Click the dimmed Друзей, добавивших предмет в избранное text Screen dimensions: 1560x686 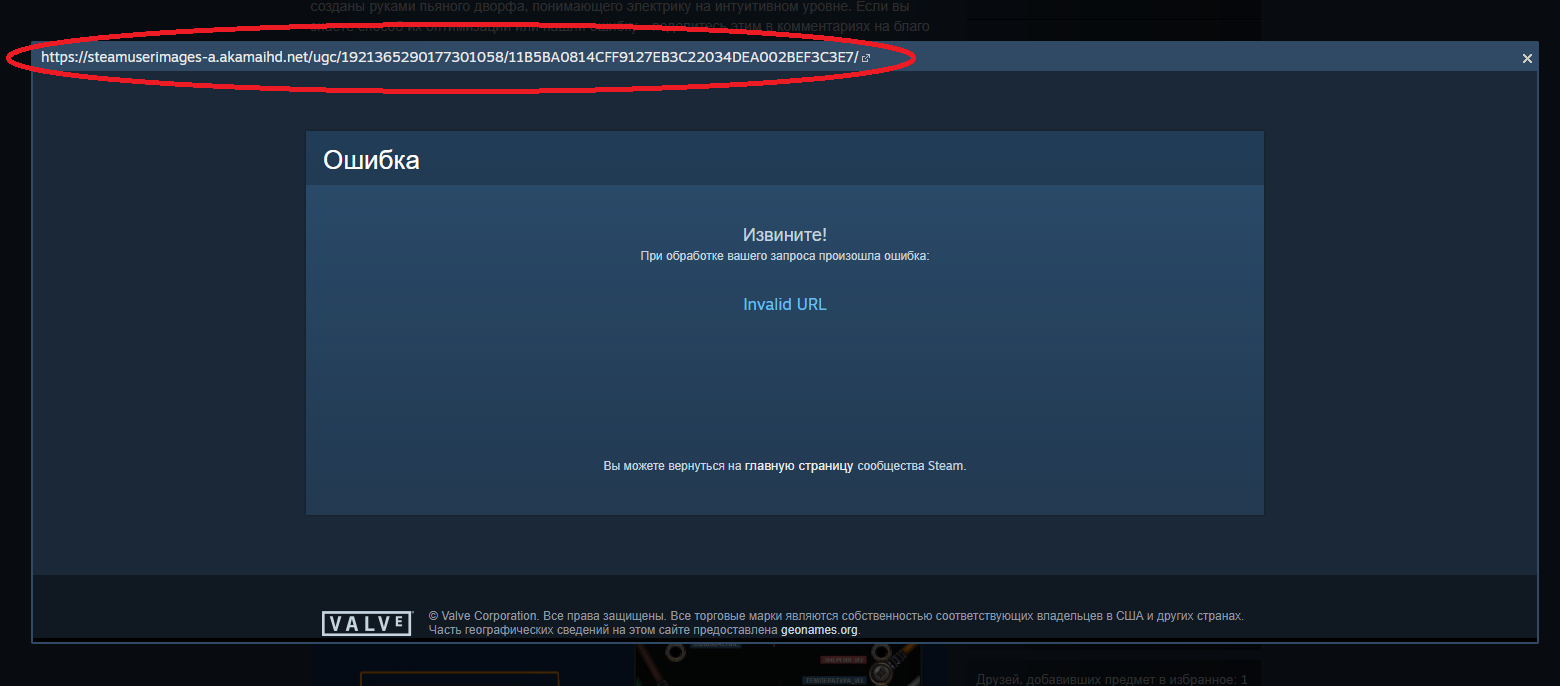click(1111, 680)
